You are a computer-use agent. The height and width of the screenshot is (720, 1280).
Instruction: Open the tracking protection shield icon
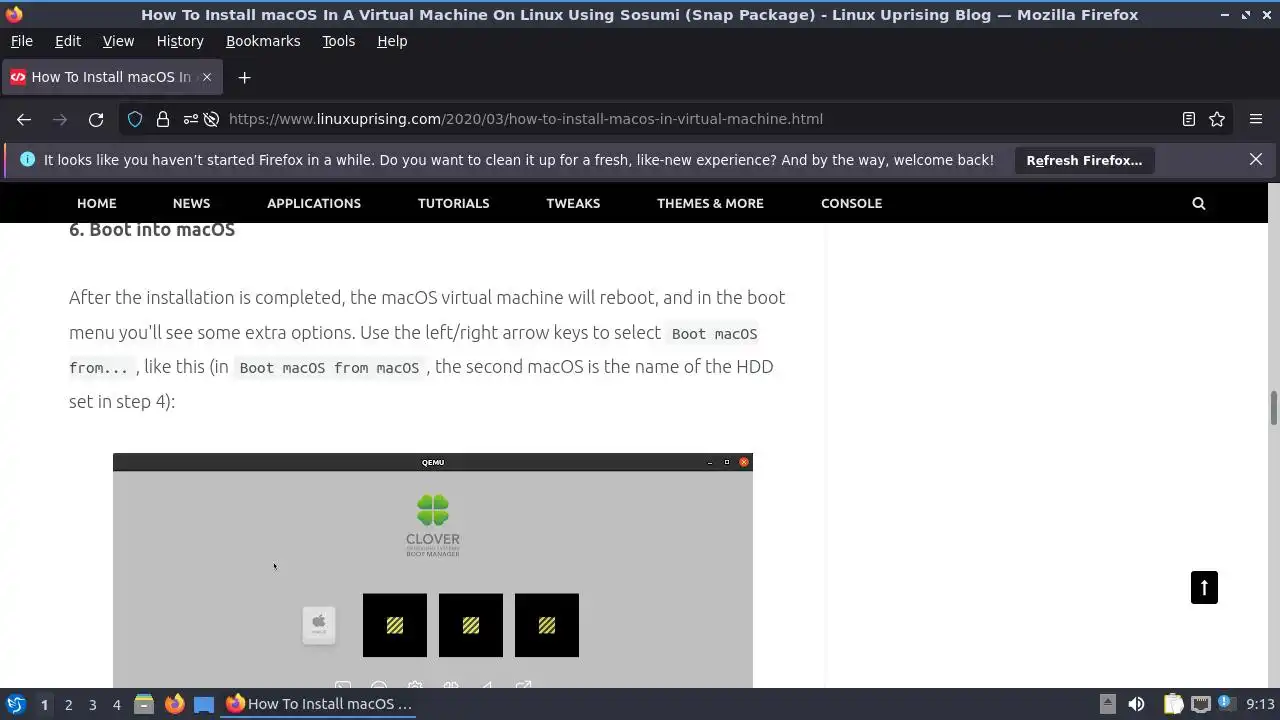click(135, 119)
